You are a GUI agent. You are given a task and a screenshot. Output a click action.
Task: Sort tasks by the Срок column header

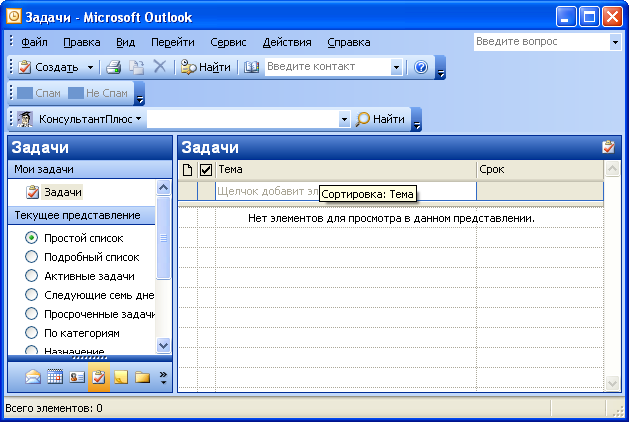pyautogui.click(x=540, y=170)
